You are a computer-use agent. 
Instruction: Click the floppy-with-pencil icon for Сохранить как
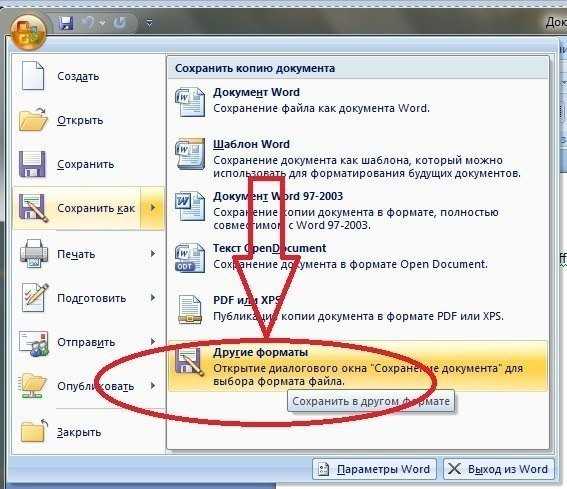pyautogui.click(x=33, y=208)
